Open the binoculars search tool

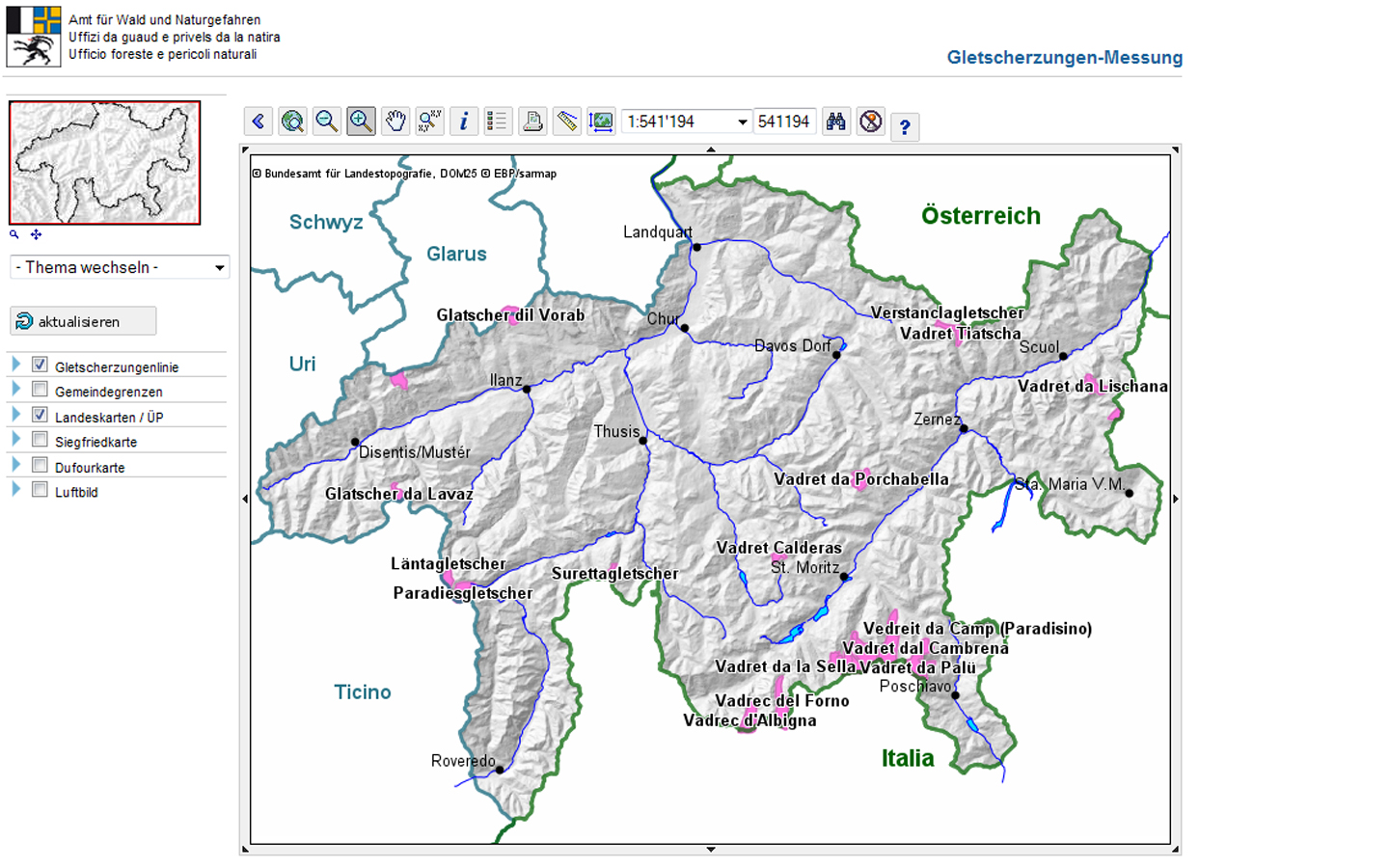click(x=836, y=122)
